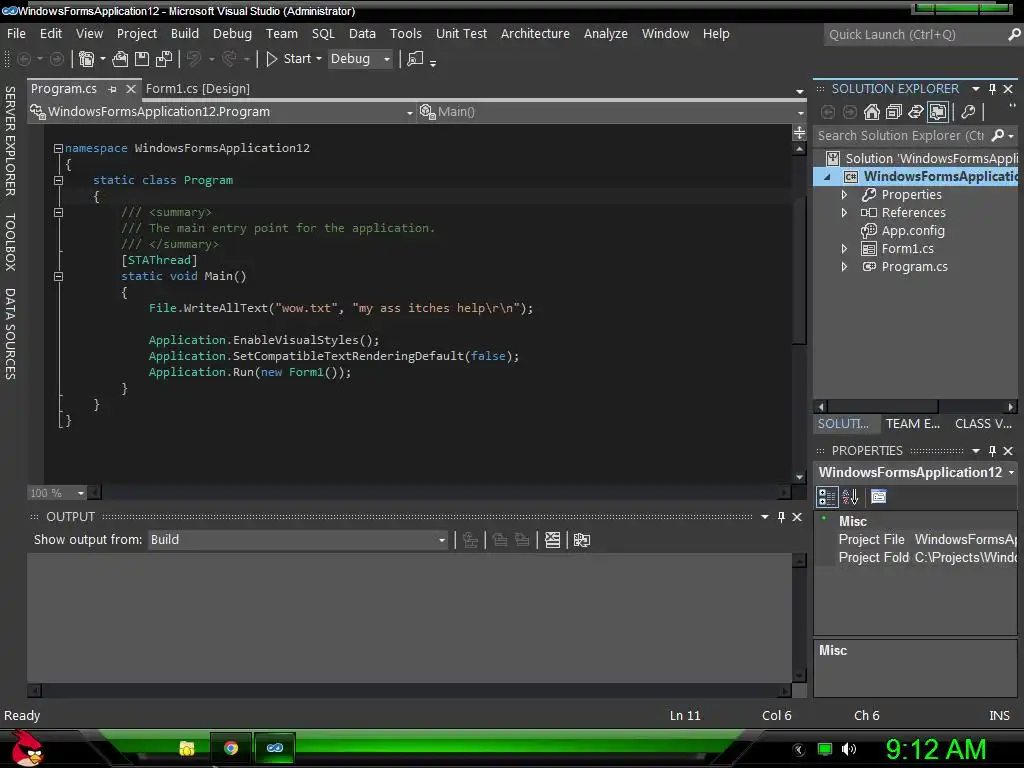1024x768 pixels.
Task: Click the Clear All icon in Output panel
Action: click(x=552, y=540)
